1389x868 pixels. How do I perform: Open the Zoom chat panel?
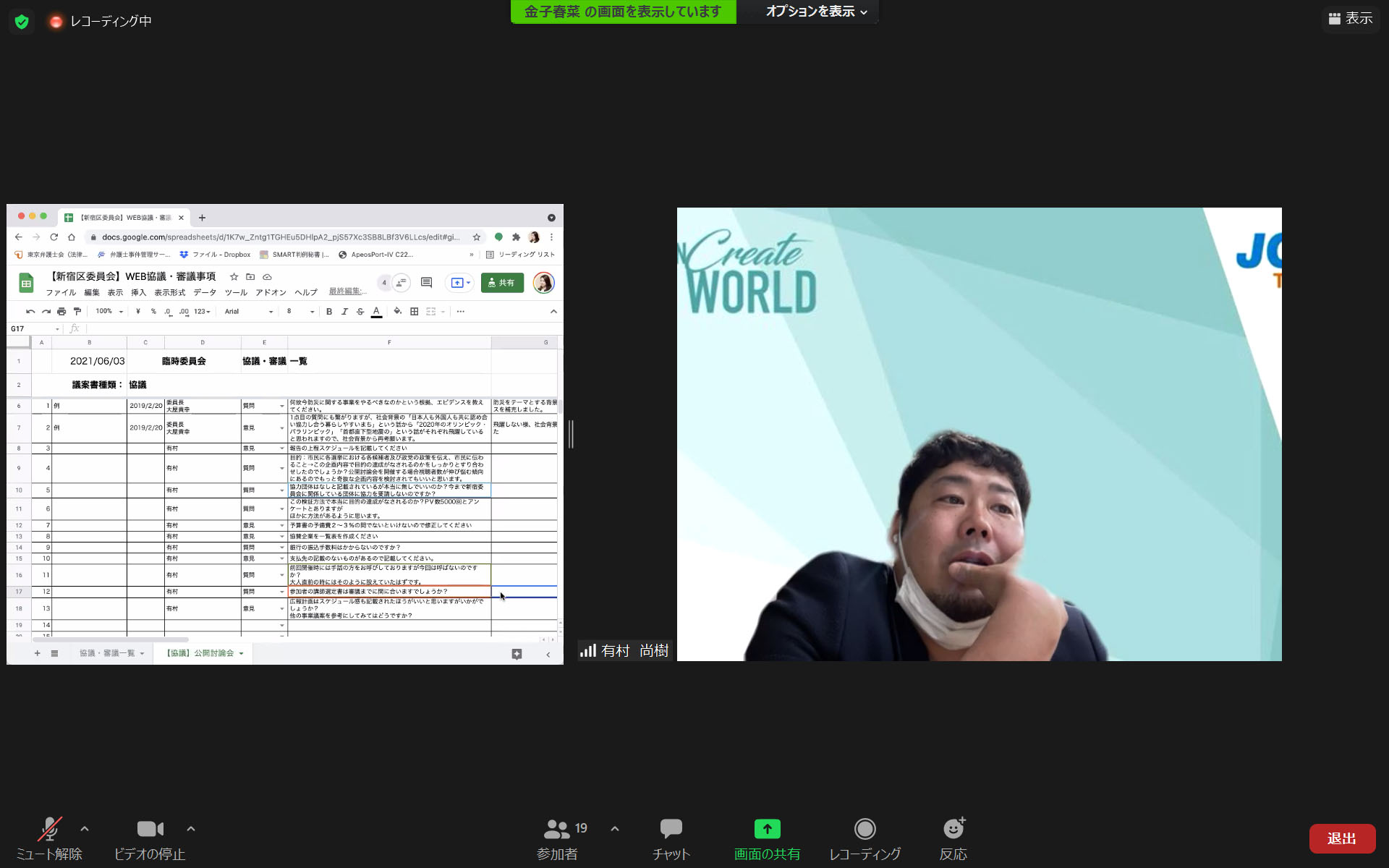point(671,839)
